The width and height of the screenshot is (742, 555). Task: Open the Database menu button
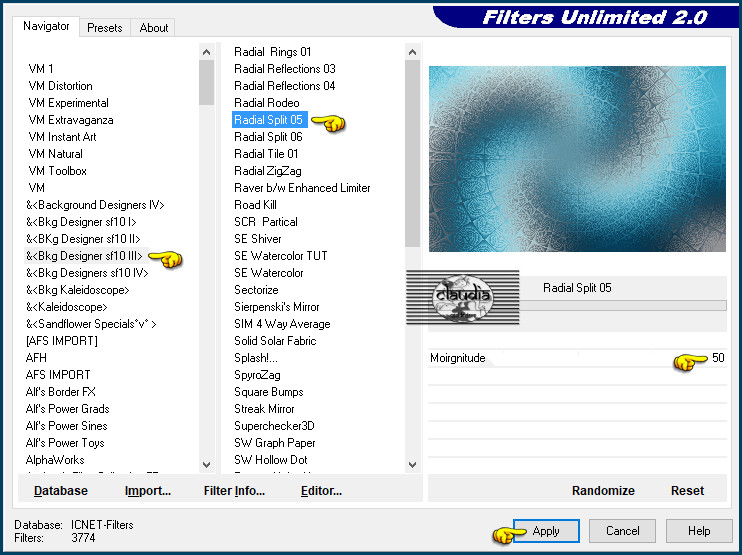pyautogui.click(x=61, y=491)
